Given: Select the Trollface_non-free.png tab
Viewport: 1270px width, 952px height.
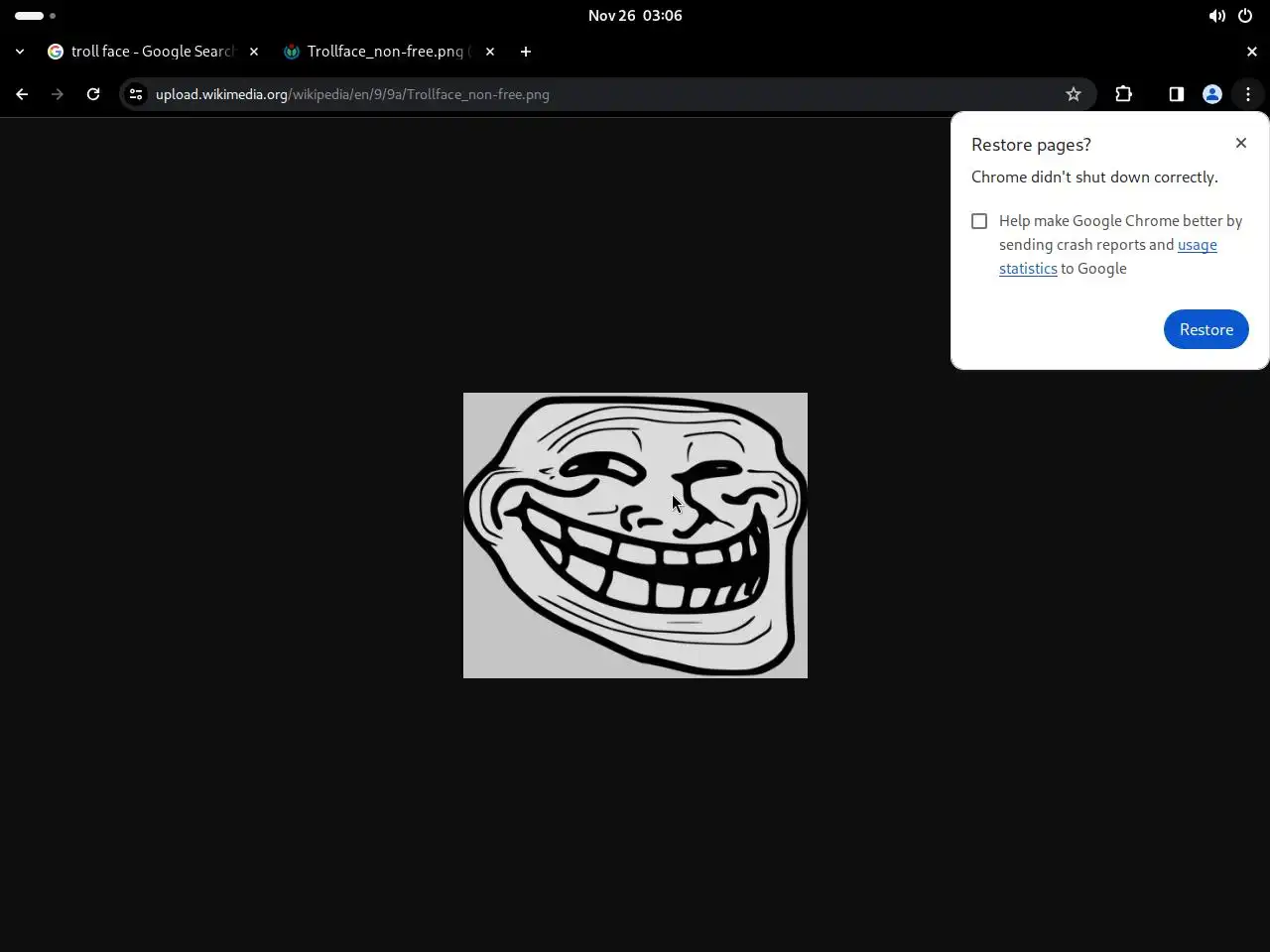Looking at the screenshot, I should (387, 52).
